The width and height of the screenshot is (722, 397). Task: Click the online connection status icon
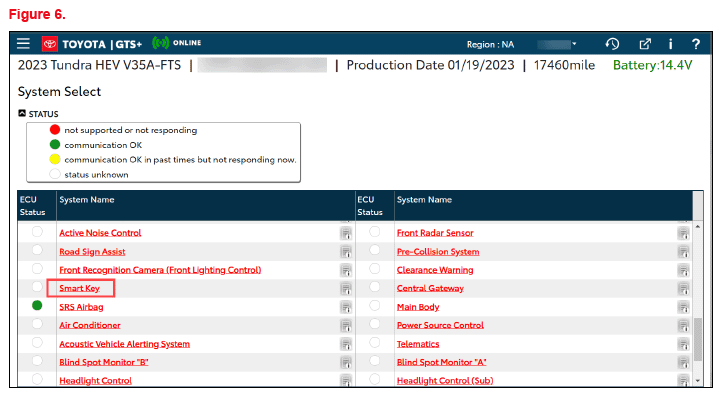point(161,43)
